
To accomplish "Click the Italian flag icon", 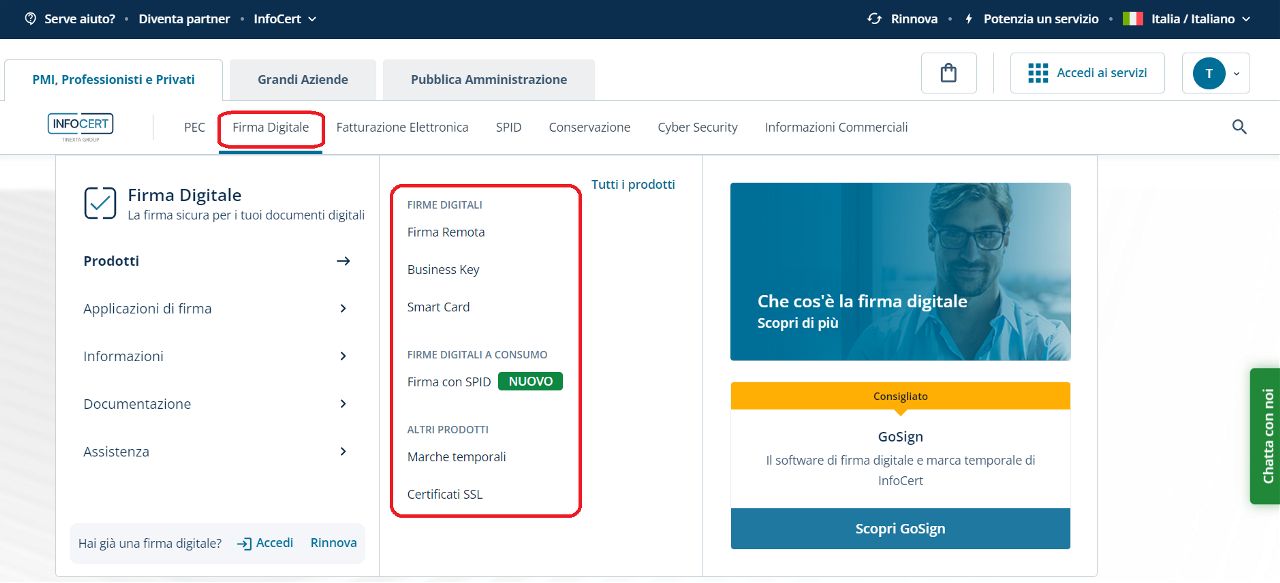I will [1132, 19].
